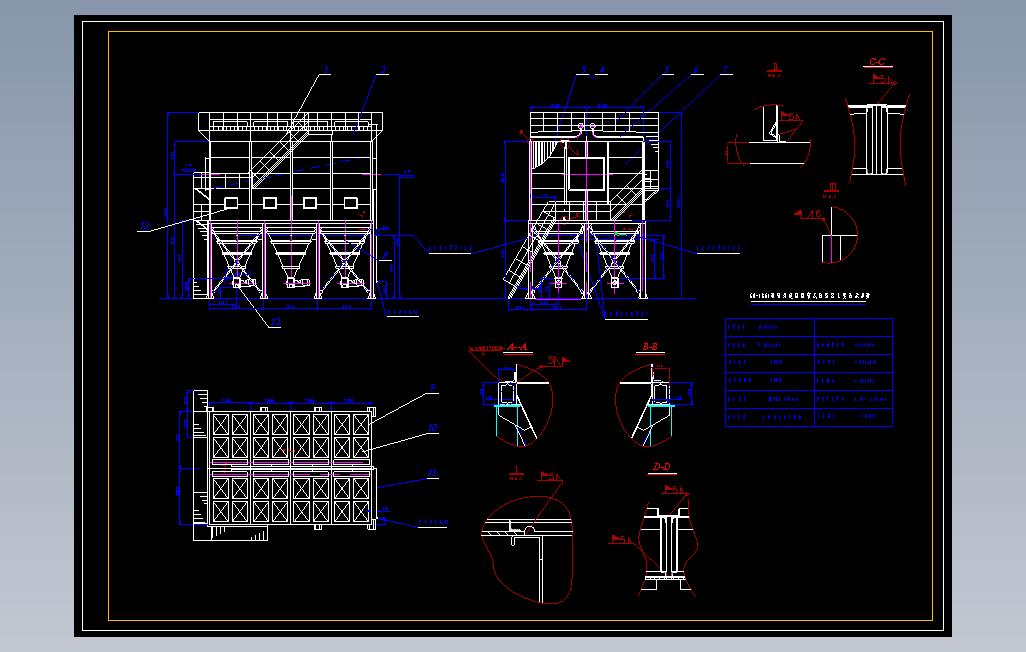Select the A-A section title
The height and width of the screenshot is (652, 1026).
518,347
